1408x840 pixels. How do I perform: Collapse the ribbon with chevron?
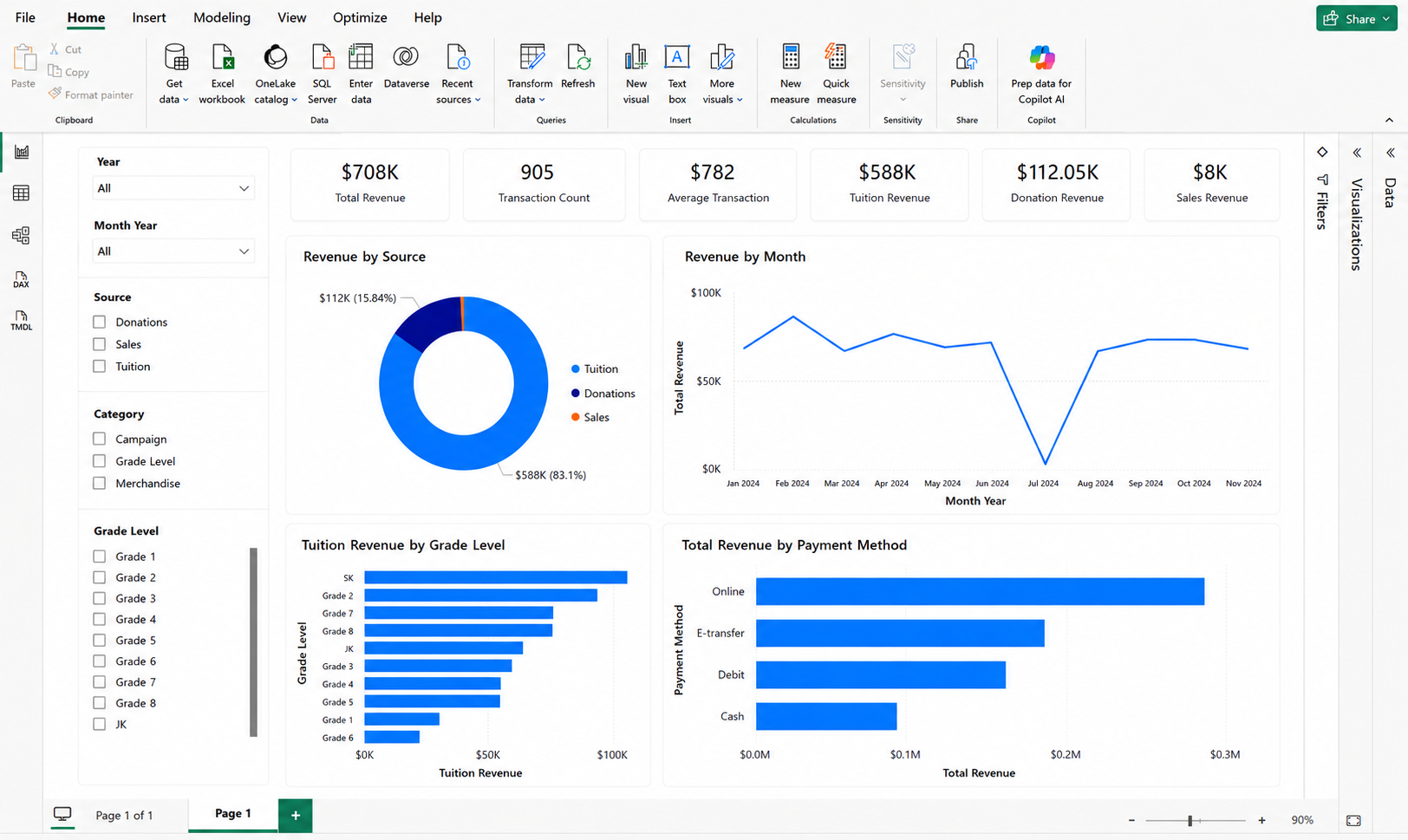(x=1389, y=120)
